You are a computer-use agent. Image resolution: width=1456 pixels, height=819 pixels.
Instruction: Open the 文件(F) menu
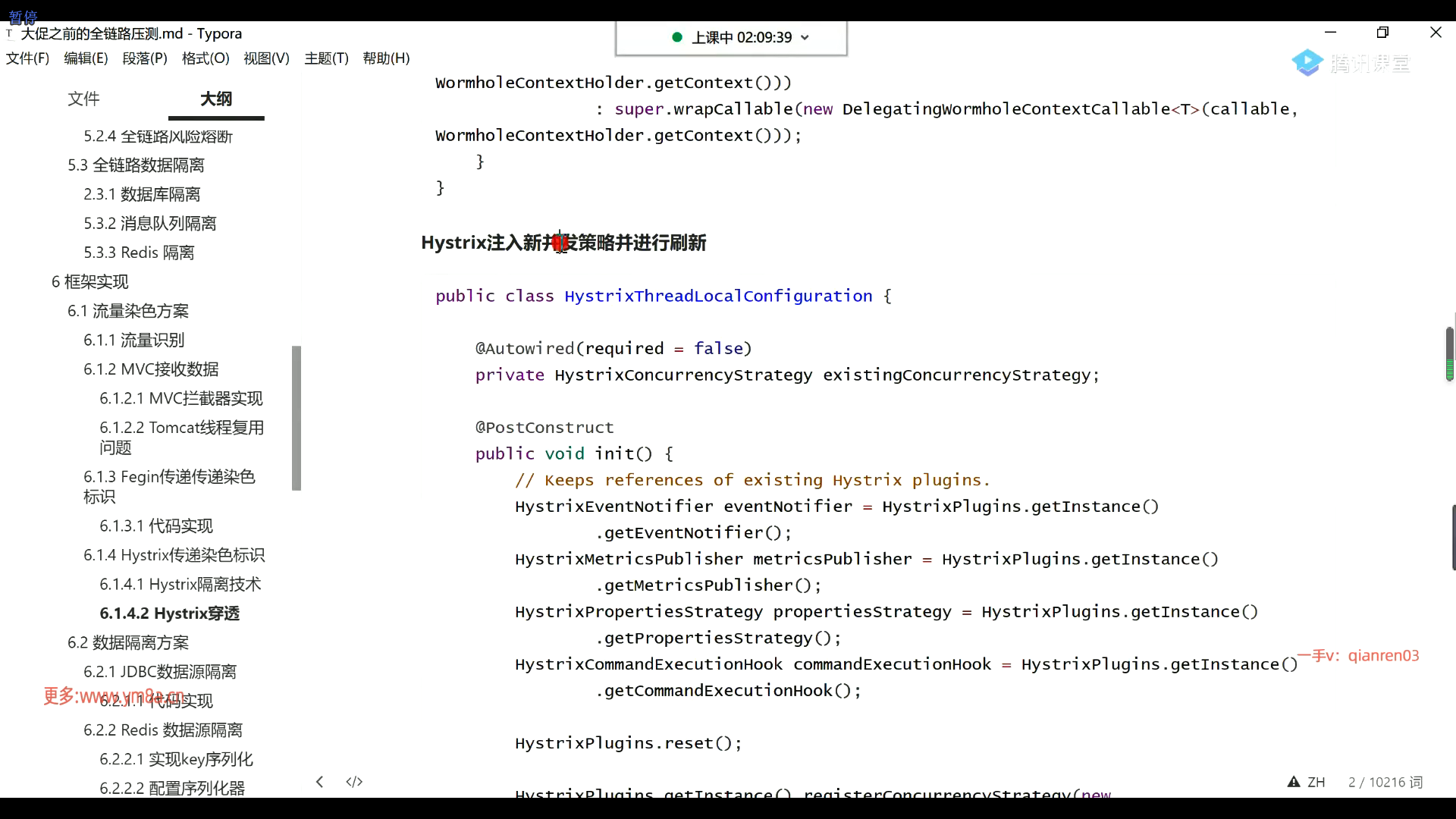coord(27,58)
